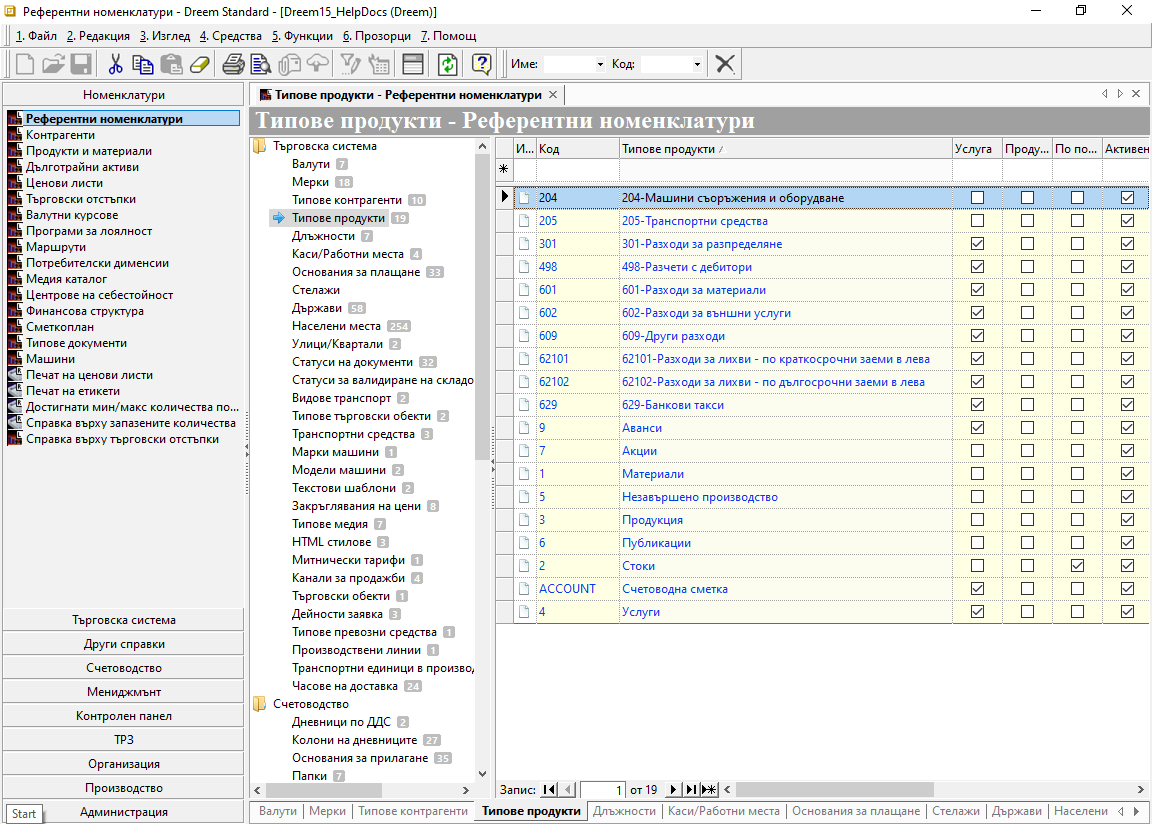
Task: Click the Eraser icon in toolbar
Action: 201,64
